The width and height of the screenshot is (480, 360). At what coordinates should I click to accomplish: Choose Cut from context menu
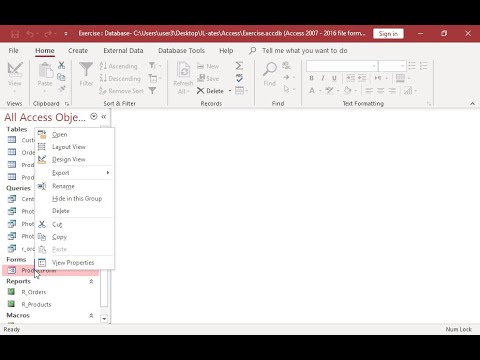(x=75, y=224)
